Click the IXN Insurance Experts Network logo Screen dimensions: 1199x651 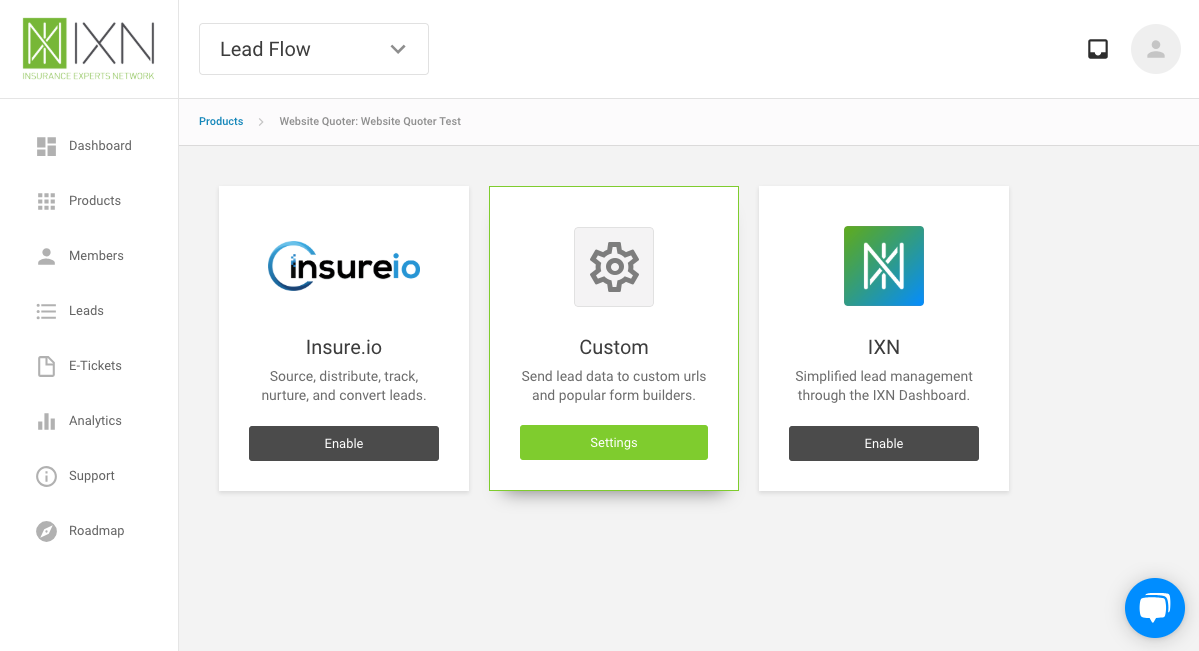(x=89, y=49)
